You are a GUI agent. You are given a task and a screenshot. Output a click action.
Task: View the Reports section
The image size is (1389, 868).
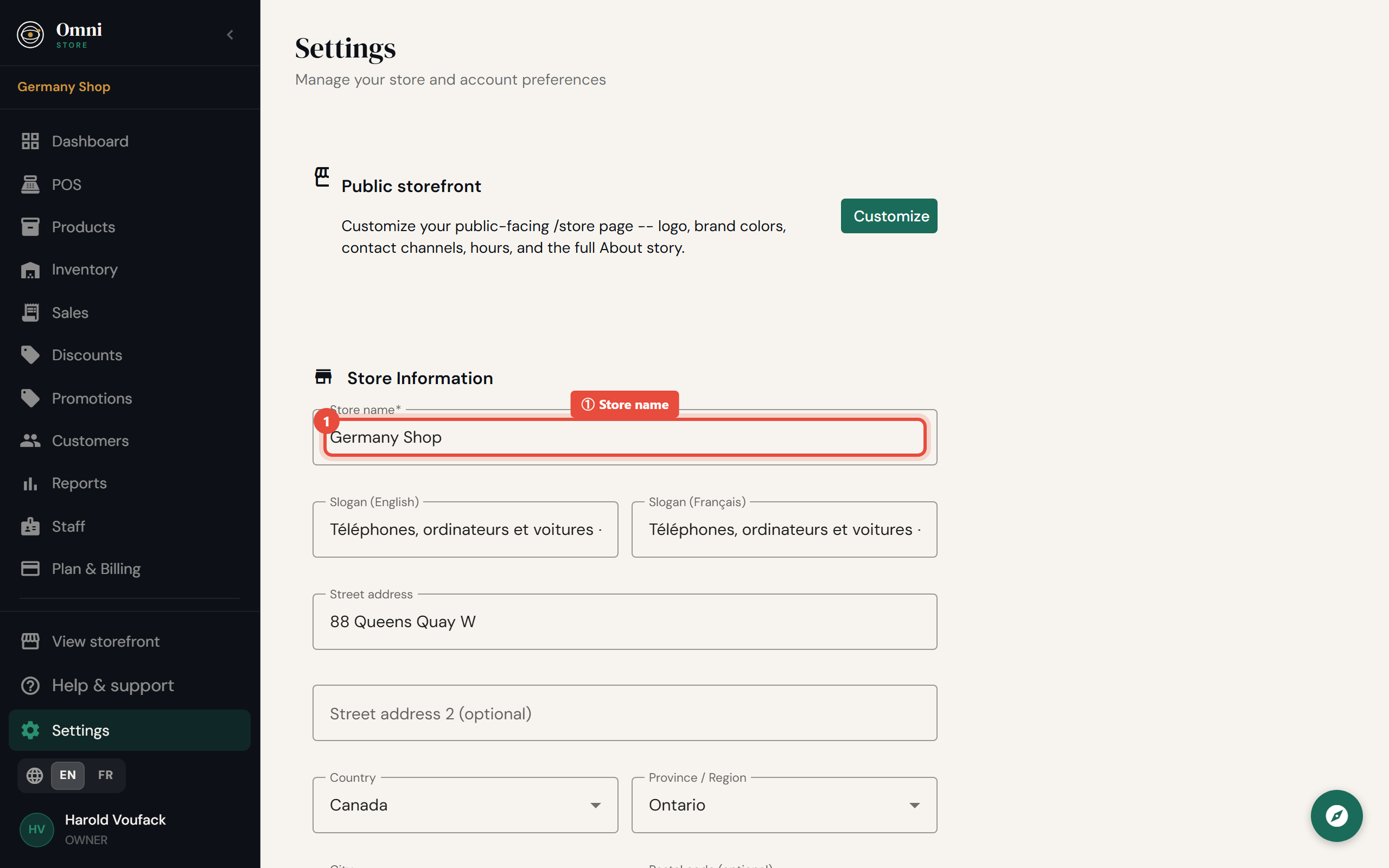(130, 483)
